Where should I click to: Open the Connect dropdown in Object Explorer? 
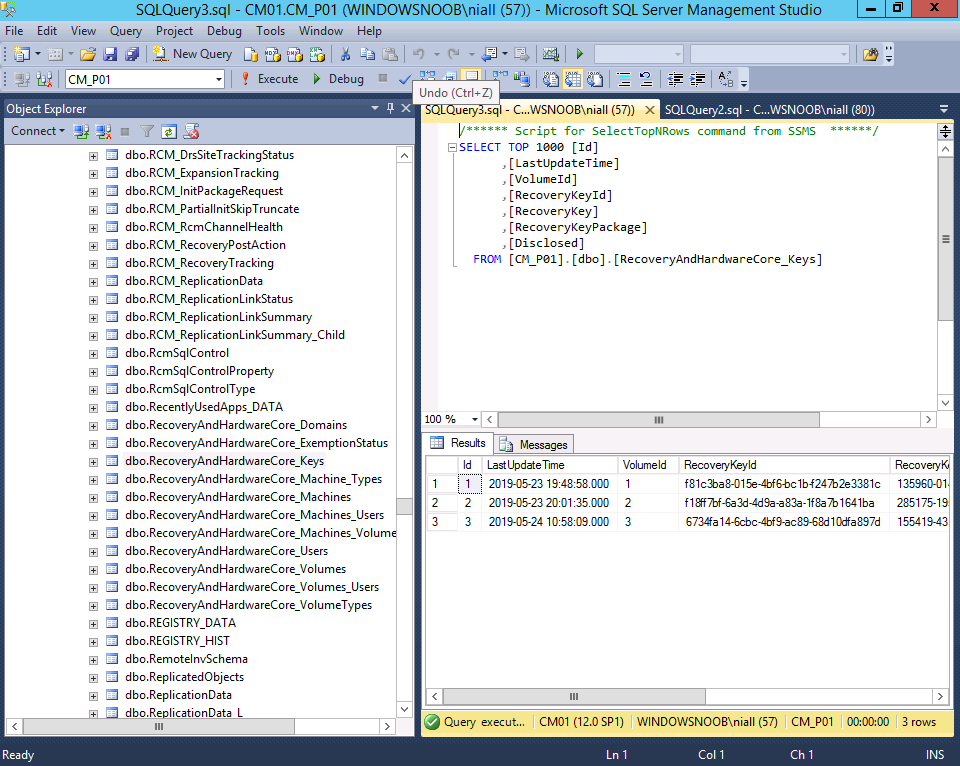pos(38,131)
